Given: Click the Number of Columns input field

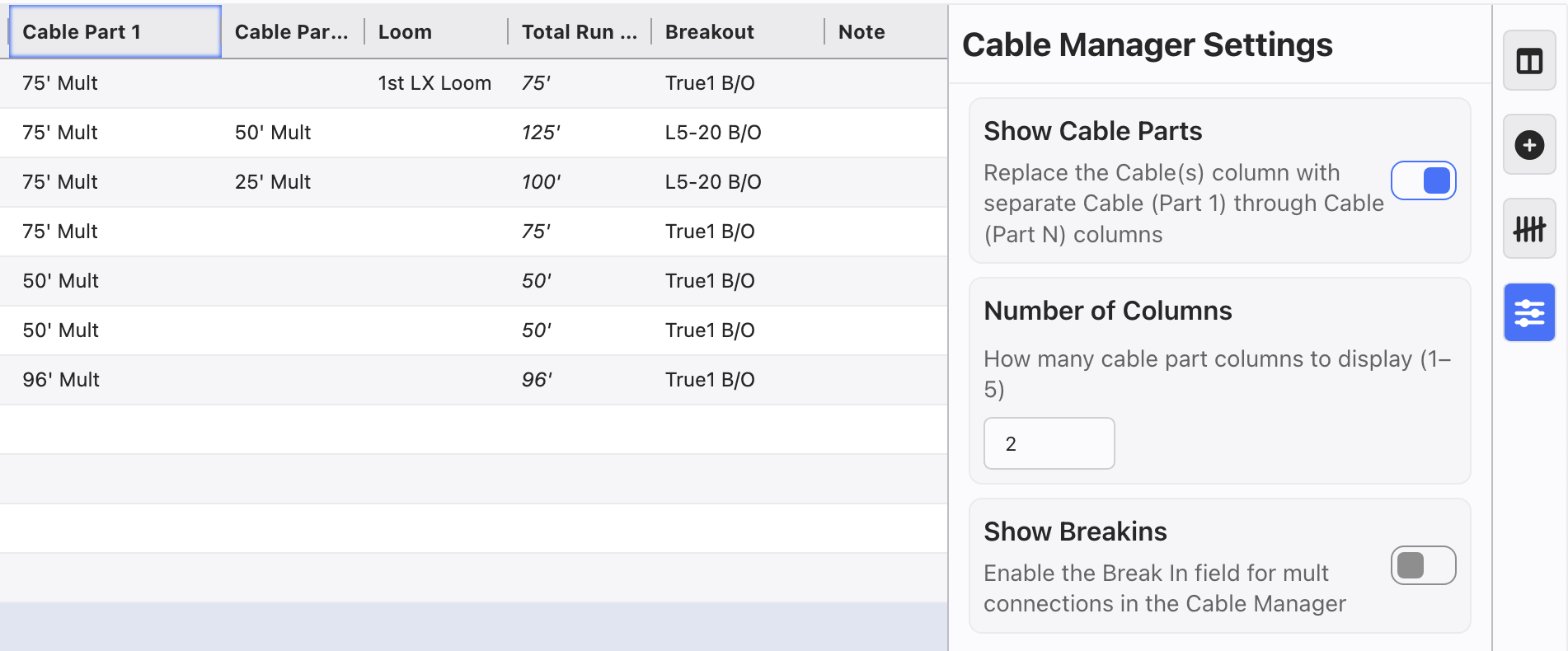Looking at the screenshot, I should pos(1049,443).
